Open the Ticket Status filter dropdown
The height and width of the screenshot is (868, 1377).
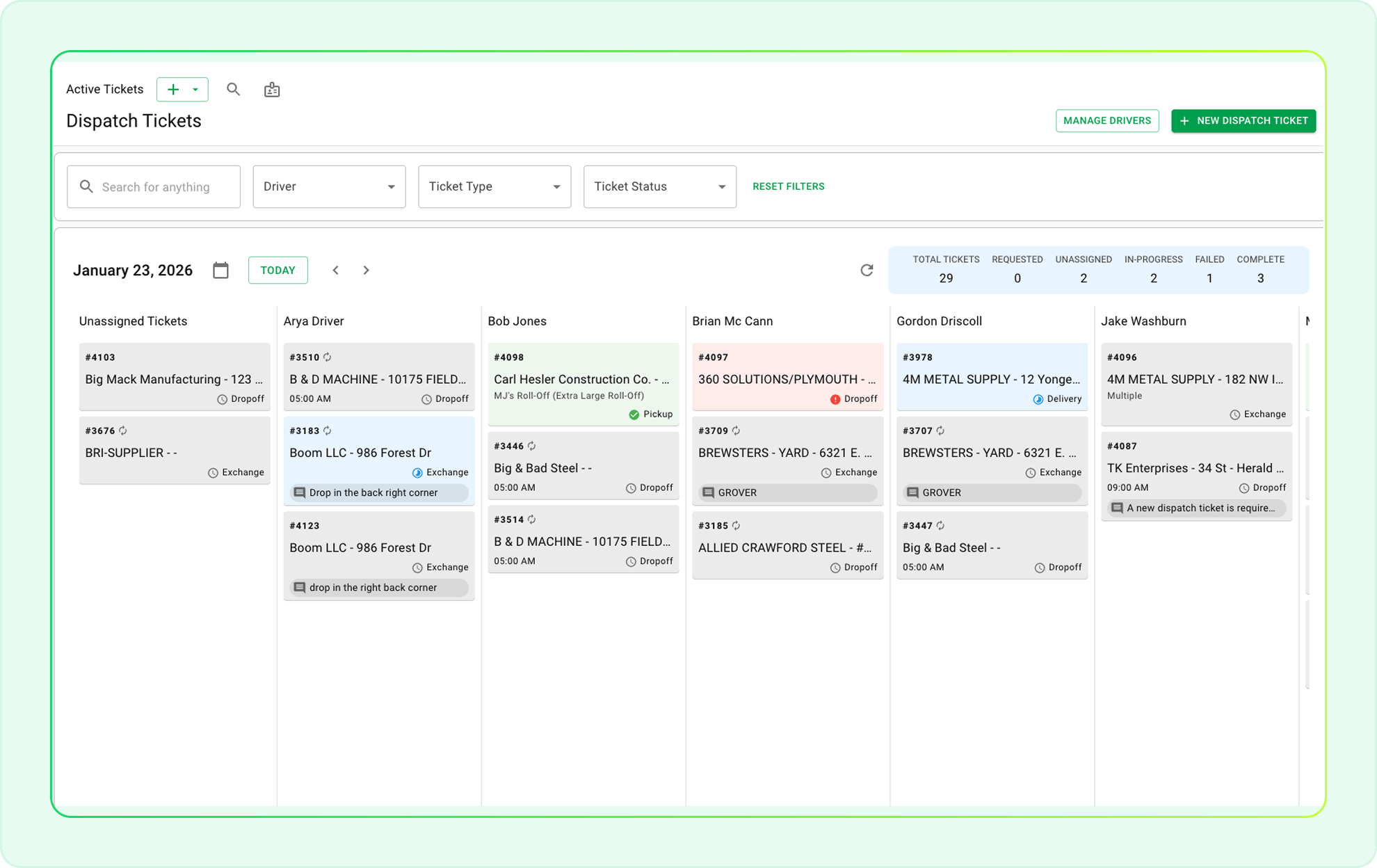coord(659,186)
